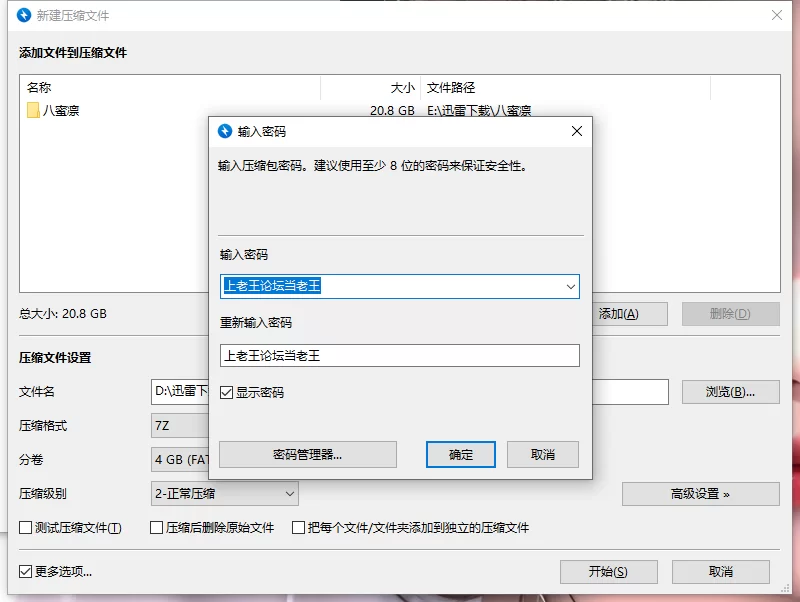Click the 重新输入密码 text field

(399, 356)
